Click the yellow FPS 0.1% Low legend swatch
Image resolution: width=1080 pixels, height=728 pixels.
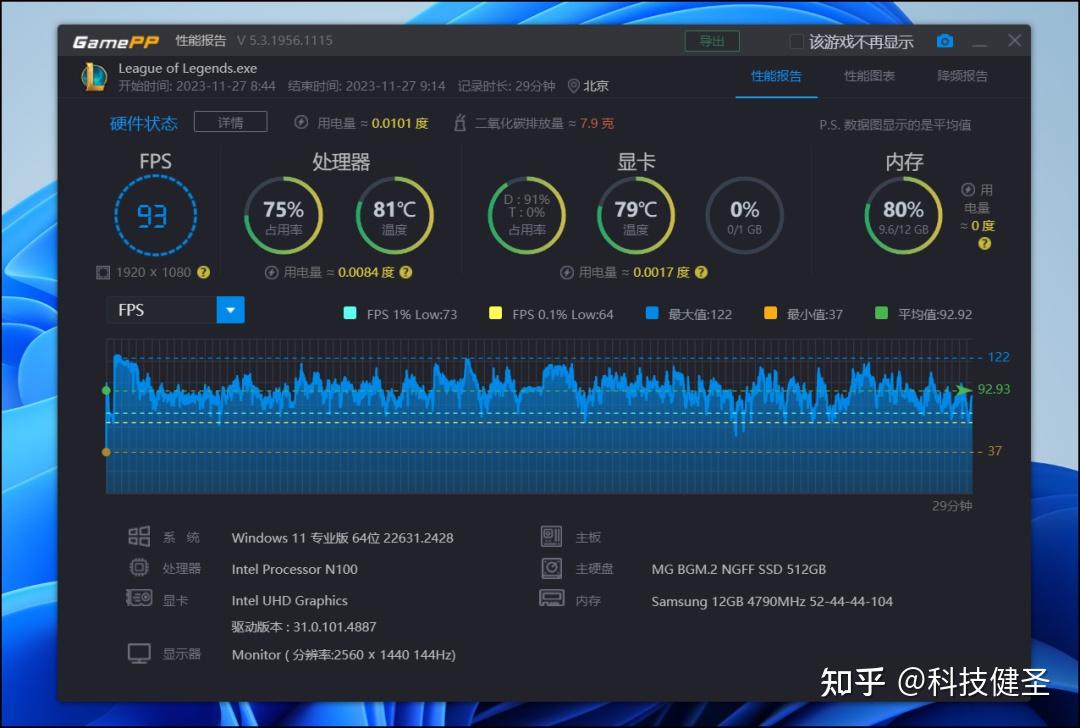[x=495, y=313]
